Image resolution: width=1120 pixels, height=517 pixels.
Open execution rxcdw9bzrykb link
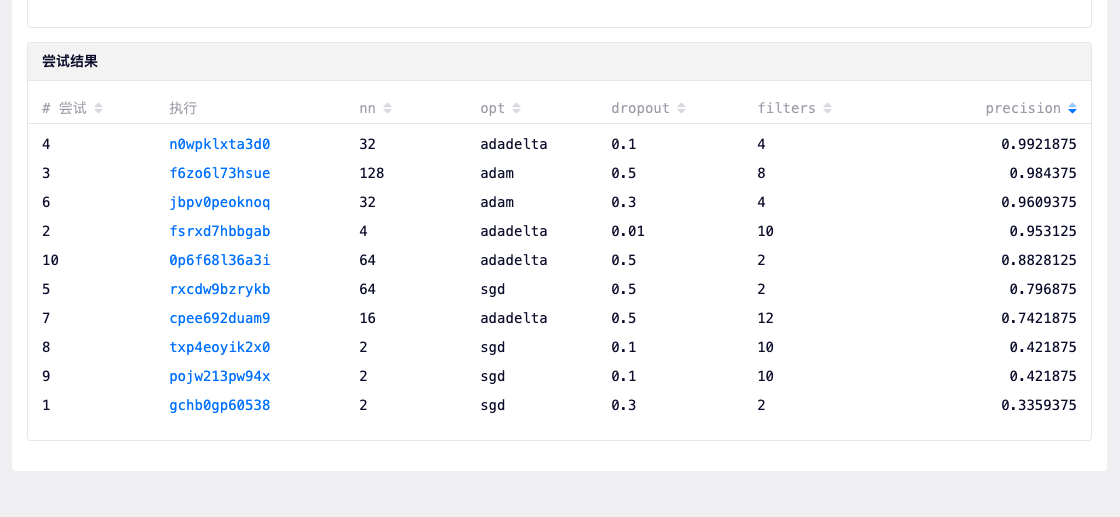(x=219, y=289)
